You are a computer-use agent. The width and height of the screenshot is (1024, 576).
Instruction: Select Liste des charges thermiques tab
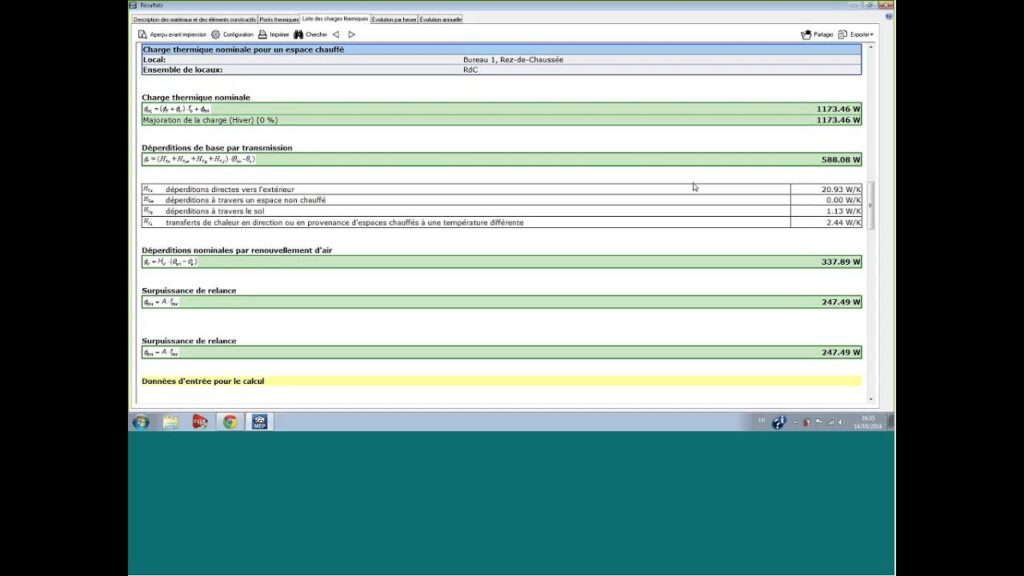point(335,18)
